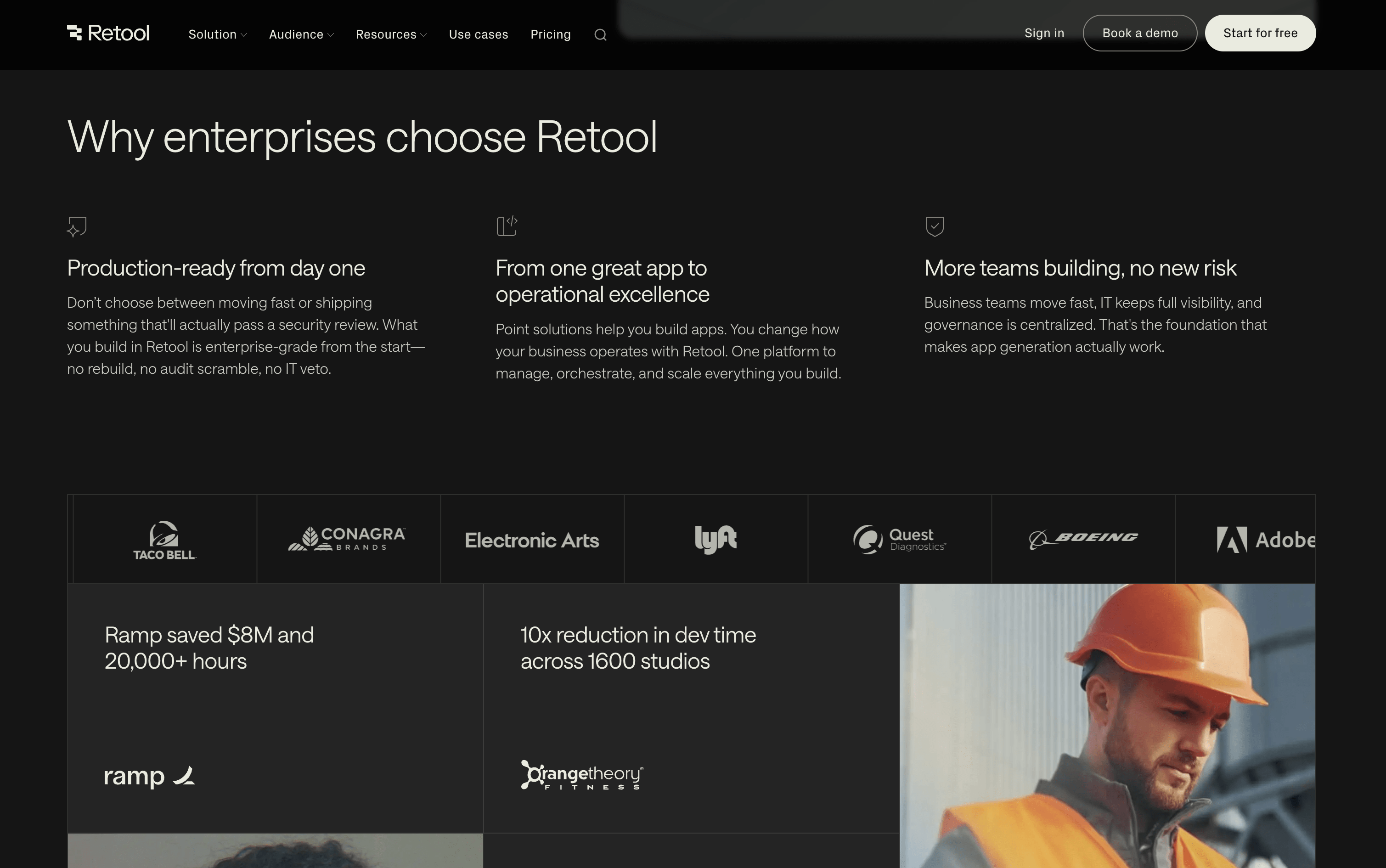1386x868 pixels.
Task: Open the Resources dropdown menu
Action: tap(391, 34)
